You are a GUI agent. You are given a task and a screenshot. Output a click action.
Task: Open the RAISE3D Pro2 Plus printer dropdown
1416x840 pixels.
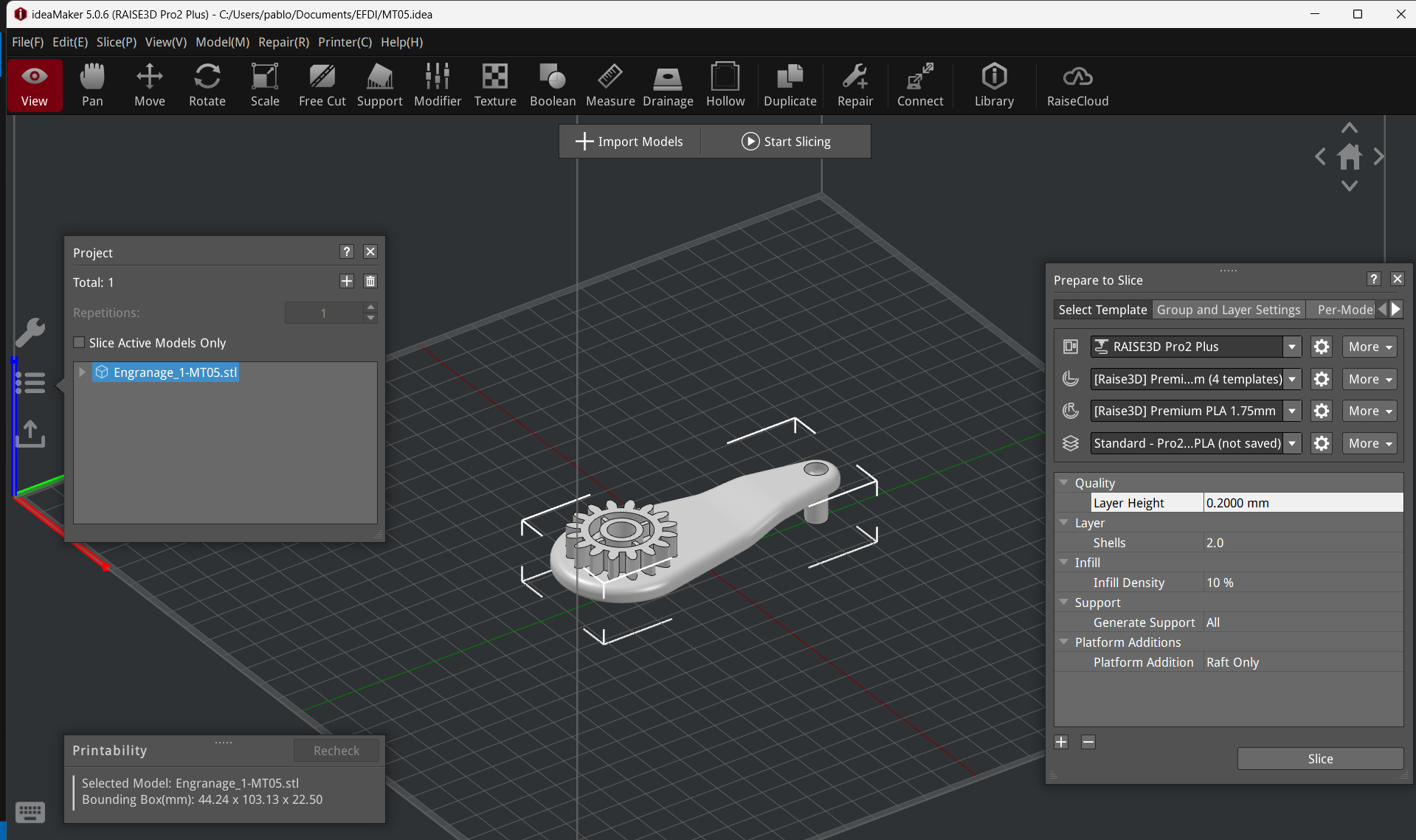(x=1291, y=347)
